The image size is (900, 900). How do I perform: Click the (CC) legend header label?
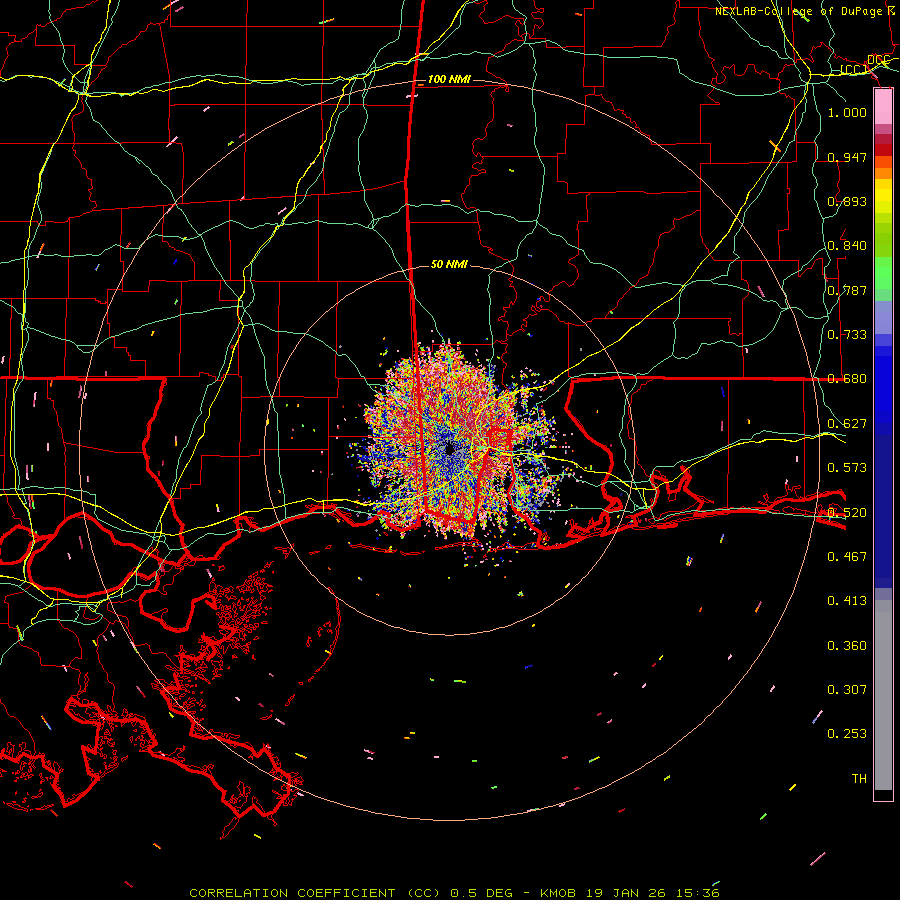854,70
